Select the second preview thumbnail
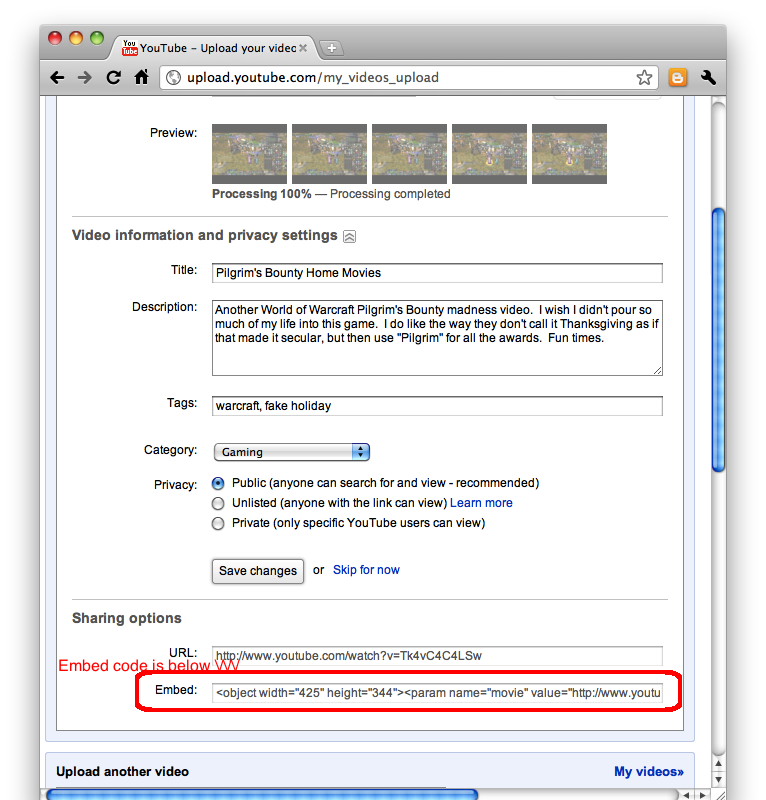Screen dimensions: 766x800 (329, 154)
